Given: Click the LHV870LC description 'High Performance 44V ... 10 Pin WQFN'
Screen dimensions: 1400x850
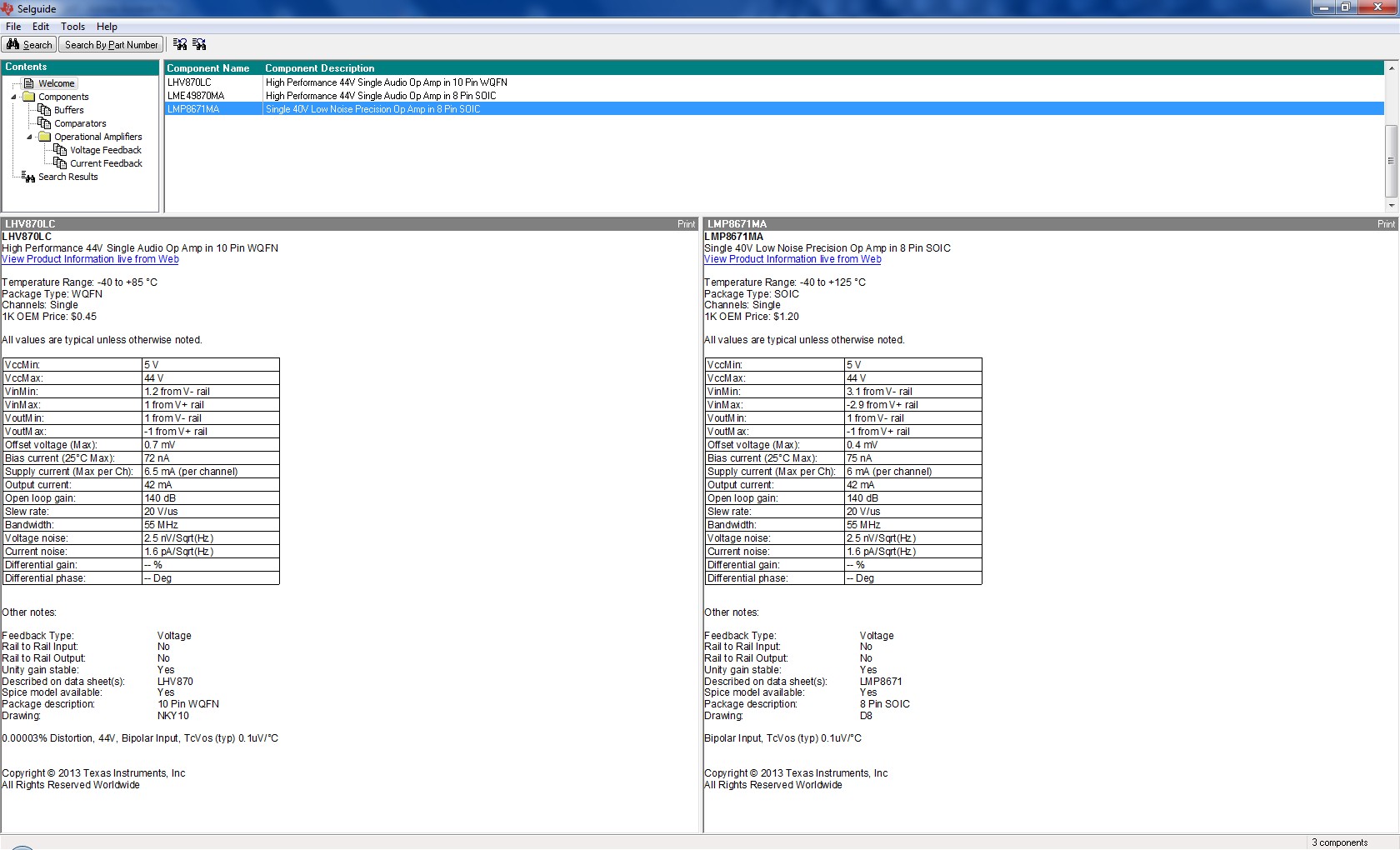Looking at the screenshot, I should [387, 82].
